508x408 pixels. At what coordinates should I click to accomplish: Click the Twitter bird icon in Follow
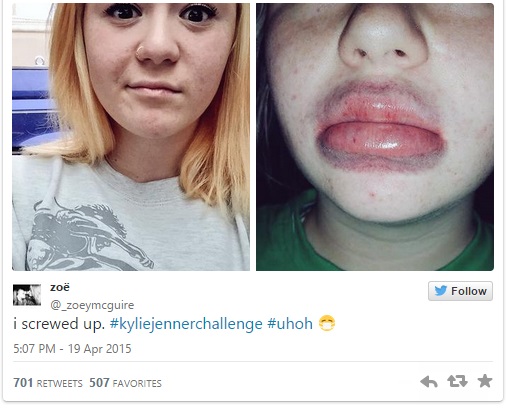[x=441, y=291]
